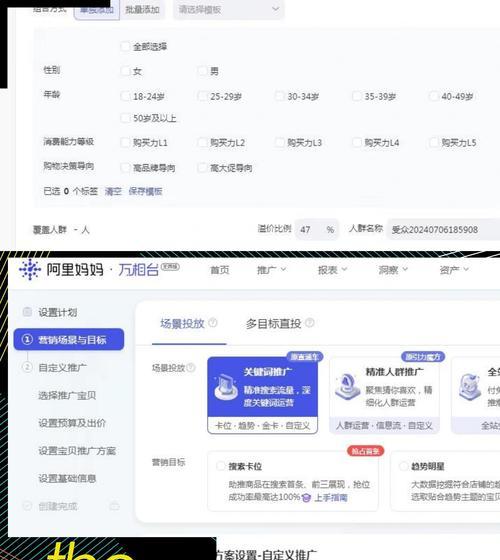The height and width of the screenshot is (560, 500).
Task: Check the 全部选择 checkbox
Action: click(x=125, y=46)
